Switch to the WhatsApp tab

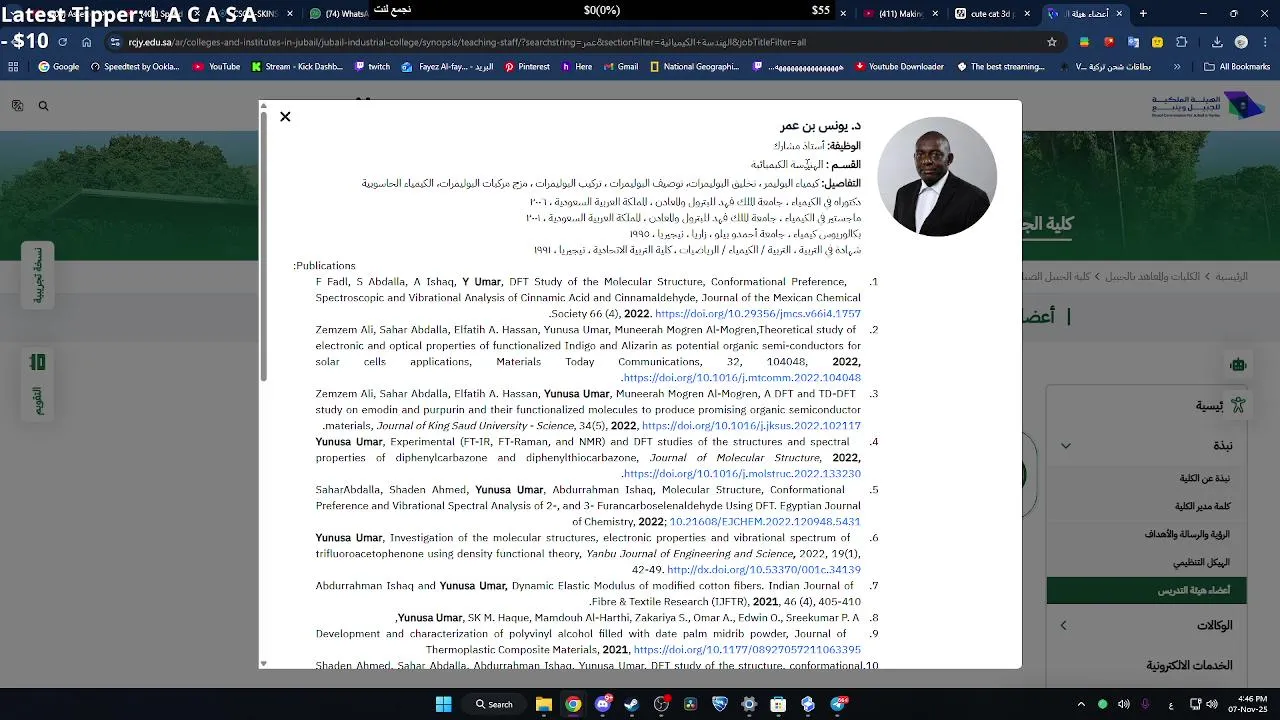(x=340, y=14)
